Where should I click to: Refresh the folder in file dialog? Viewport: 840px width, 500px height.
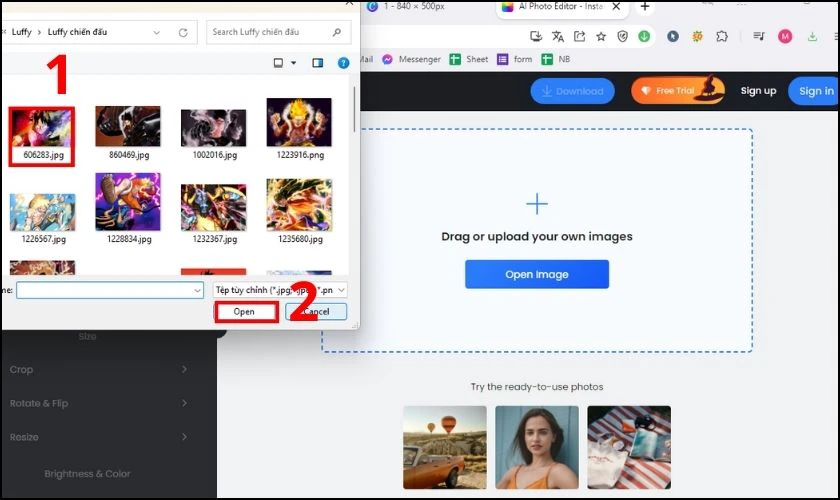[x=183, y=33]
